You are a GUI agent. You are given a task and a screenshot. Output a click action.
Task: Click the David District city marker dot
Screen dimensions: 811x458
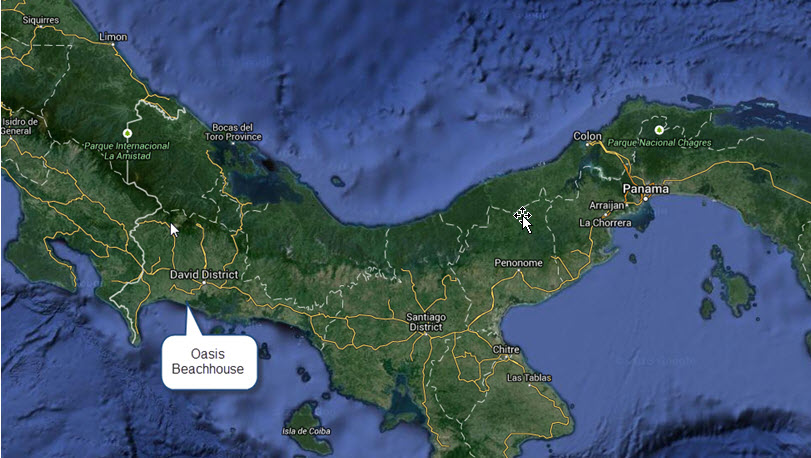[204, 284]
